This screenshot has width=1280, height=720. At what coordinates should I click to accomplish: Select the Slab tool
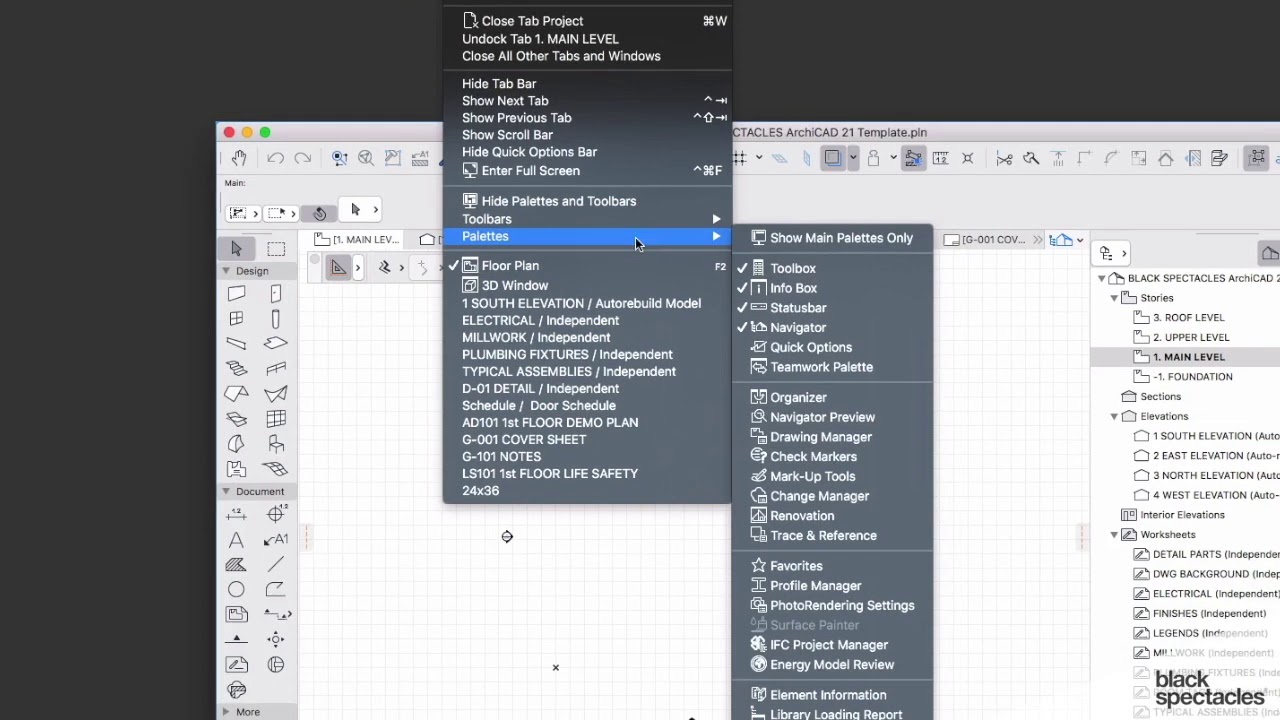click(276, 344)
